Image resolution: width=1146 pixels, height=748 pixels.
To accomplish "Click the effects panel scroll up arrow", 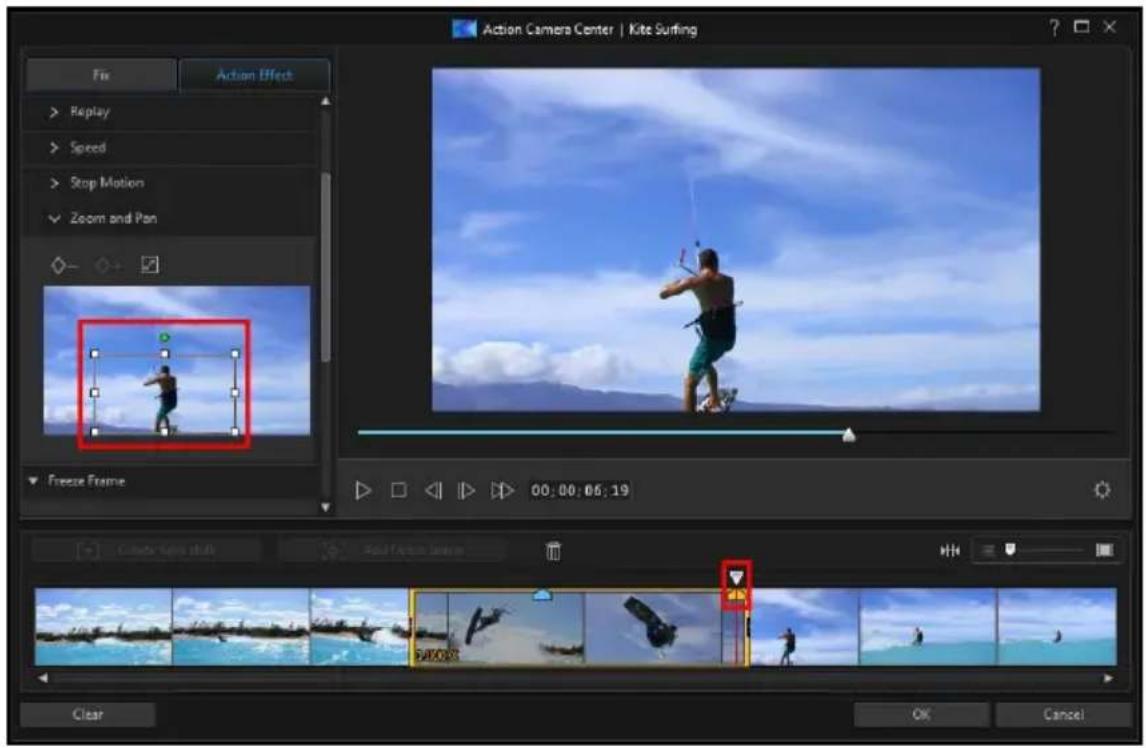I will [x=325, y=102].
